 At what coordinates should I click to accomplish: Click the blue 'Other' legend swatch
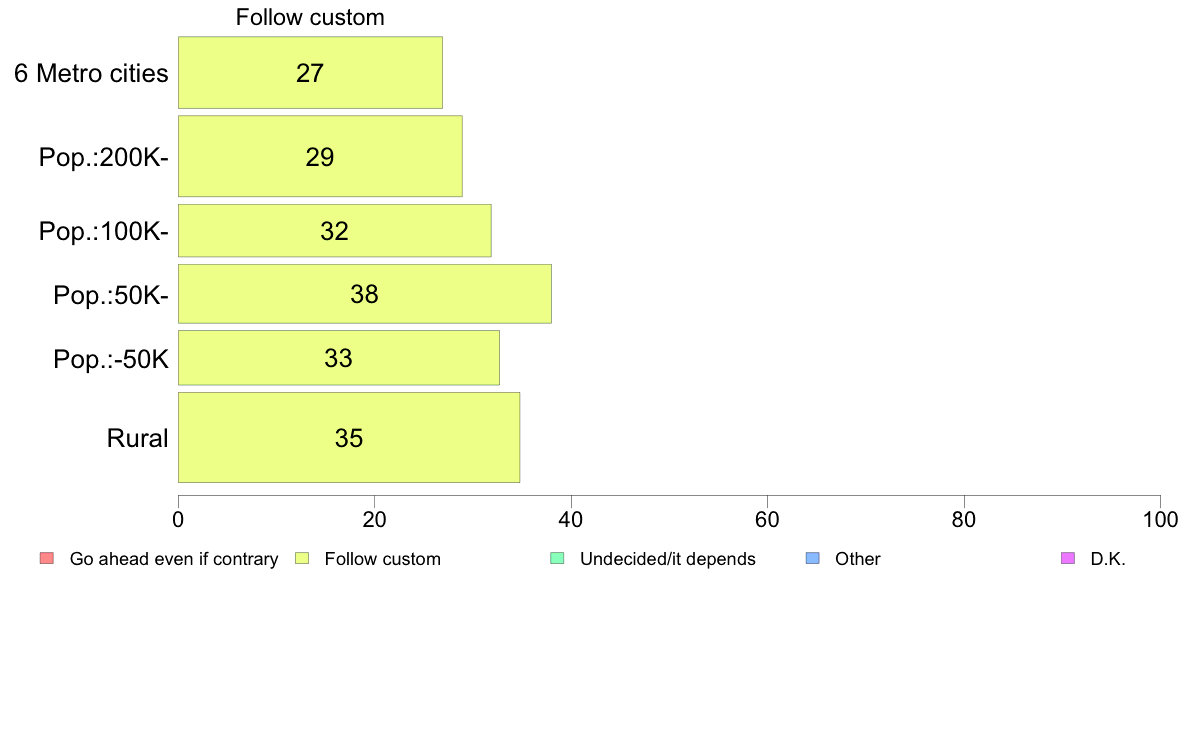812,558
